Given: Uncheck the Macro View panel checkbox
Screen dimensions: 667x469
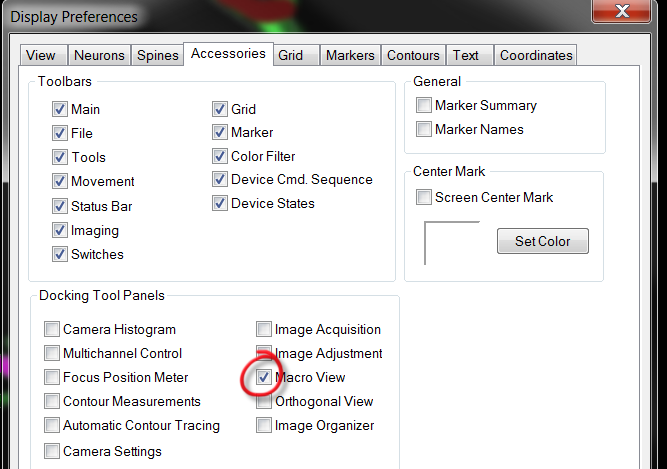Looking at the screenshot, I should pyautogui.click(x=264, y=377).
